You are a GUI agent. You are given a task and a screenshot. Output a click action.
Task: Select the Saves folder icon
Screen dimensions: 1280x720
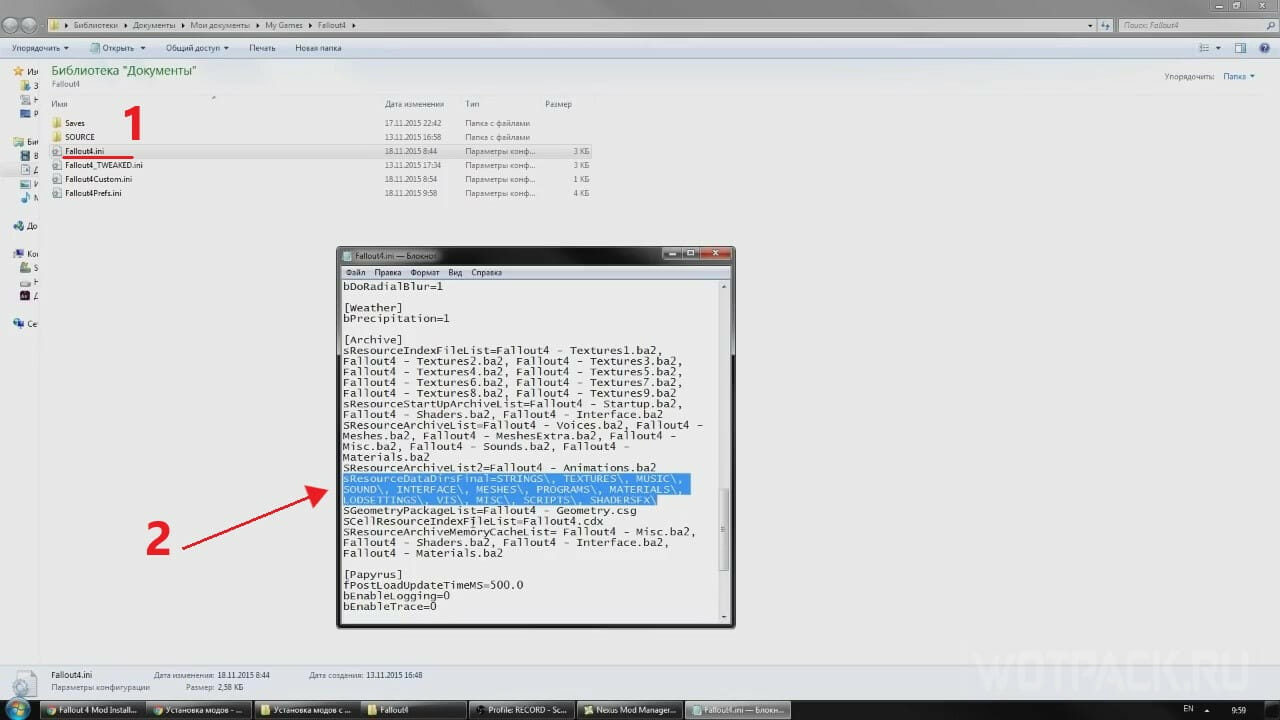(57, 123)
